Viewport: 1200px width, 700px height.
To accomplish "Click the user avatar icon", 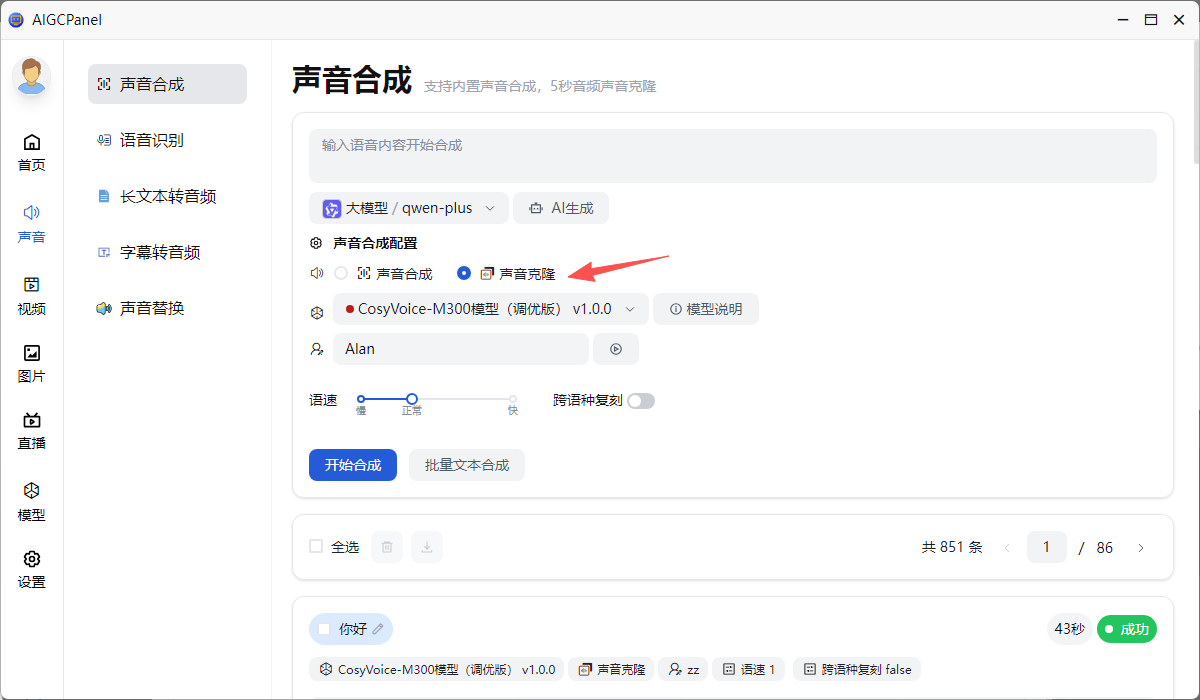I will point(32,76).
